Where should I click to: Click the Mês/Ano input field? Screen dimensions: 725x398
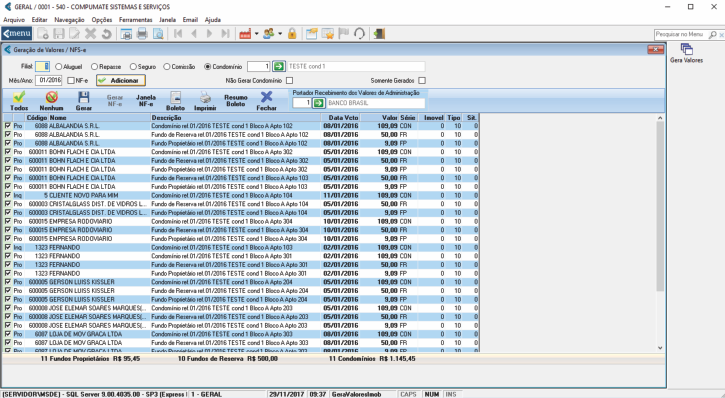(x=49, y=80)
